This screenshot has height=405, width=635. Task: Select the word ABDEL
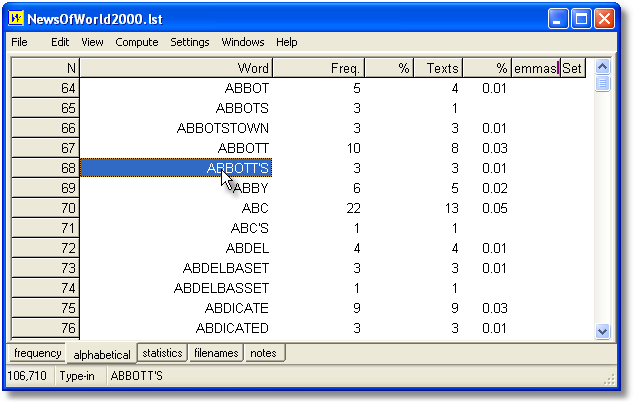247,248
